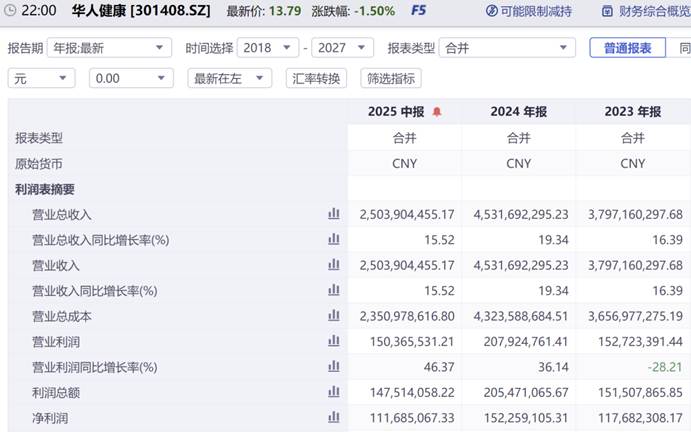Open chart for 营业收入同比增长率(%) row
691x432 pixels.
click(333, 290)
